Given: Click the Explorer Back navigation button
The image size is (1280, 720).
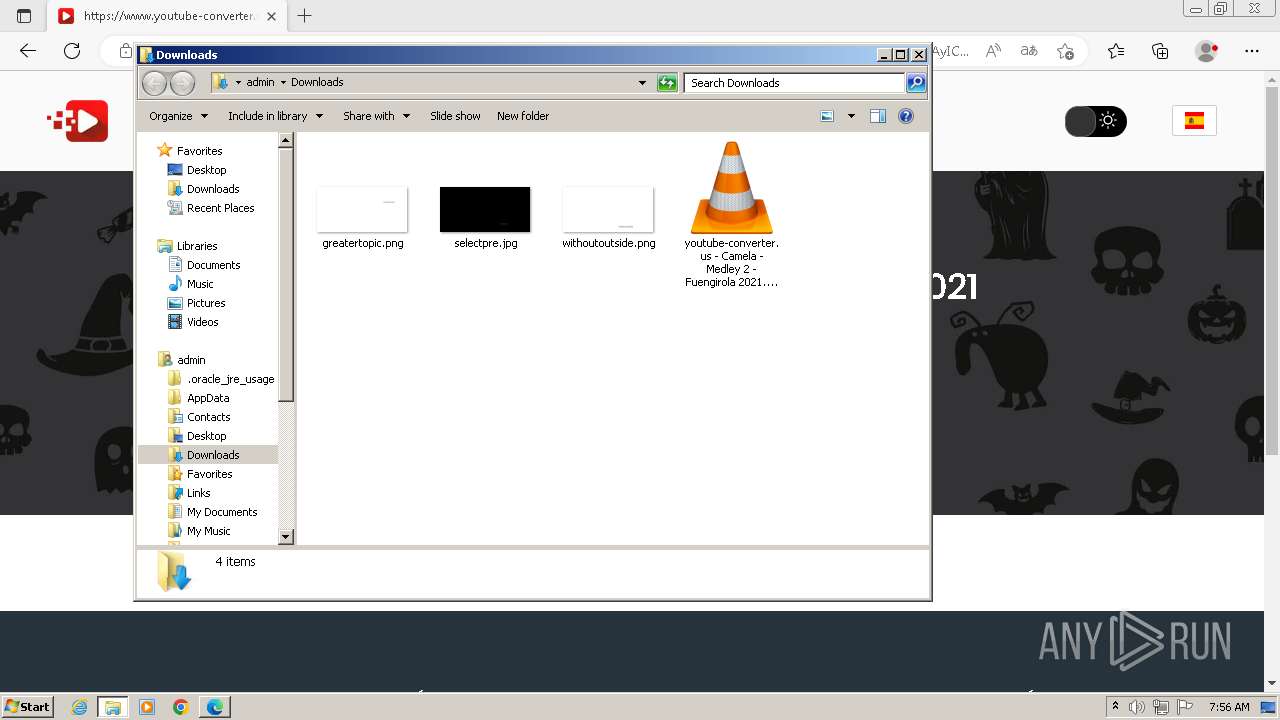Looking at the screenshot, I should (154, 83).
